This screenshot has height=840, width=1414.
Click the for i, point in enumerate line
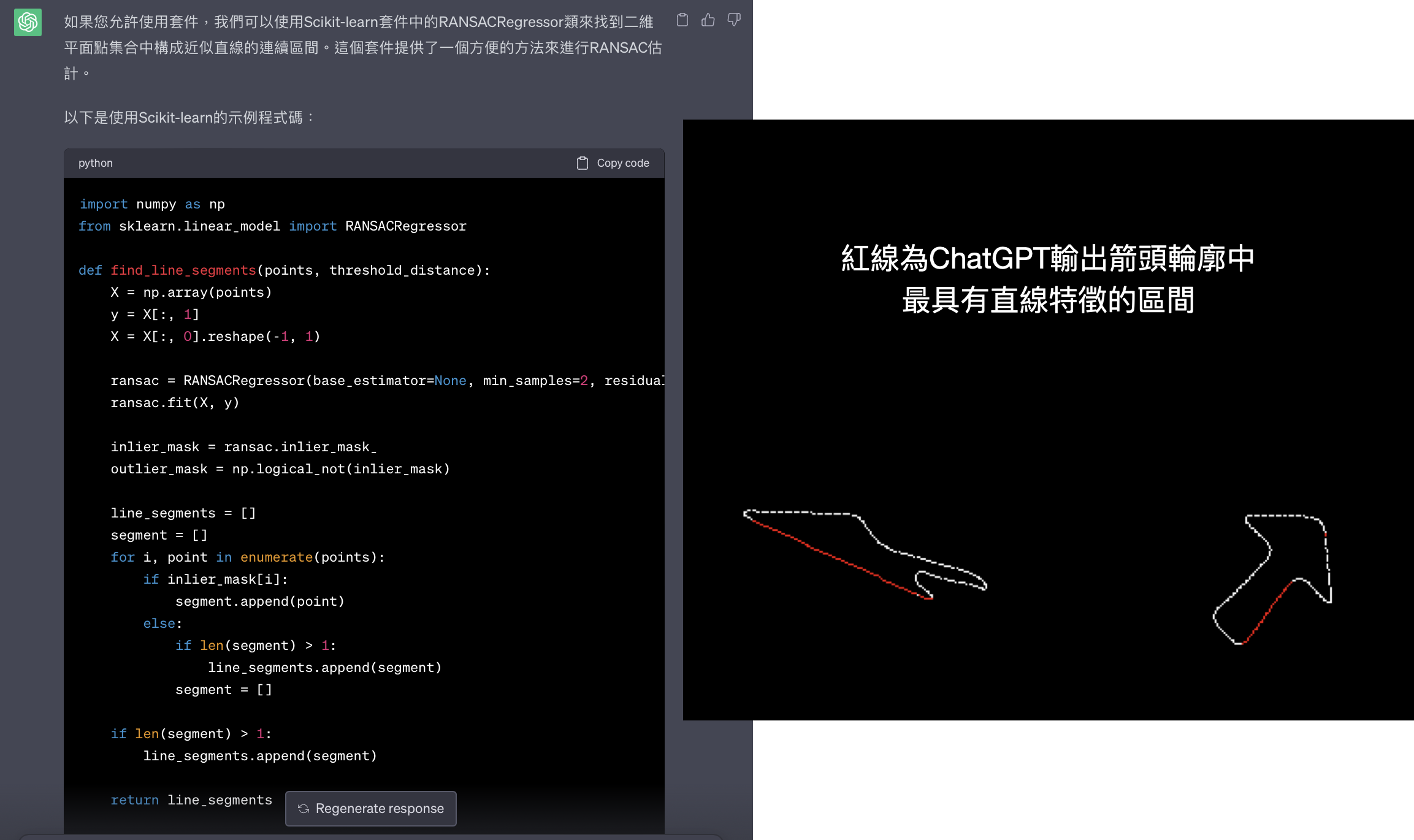coord(248,557)
